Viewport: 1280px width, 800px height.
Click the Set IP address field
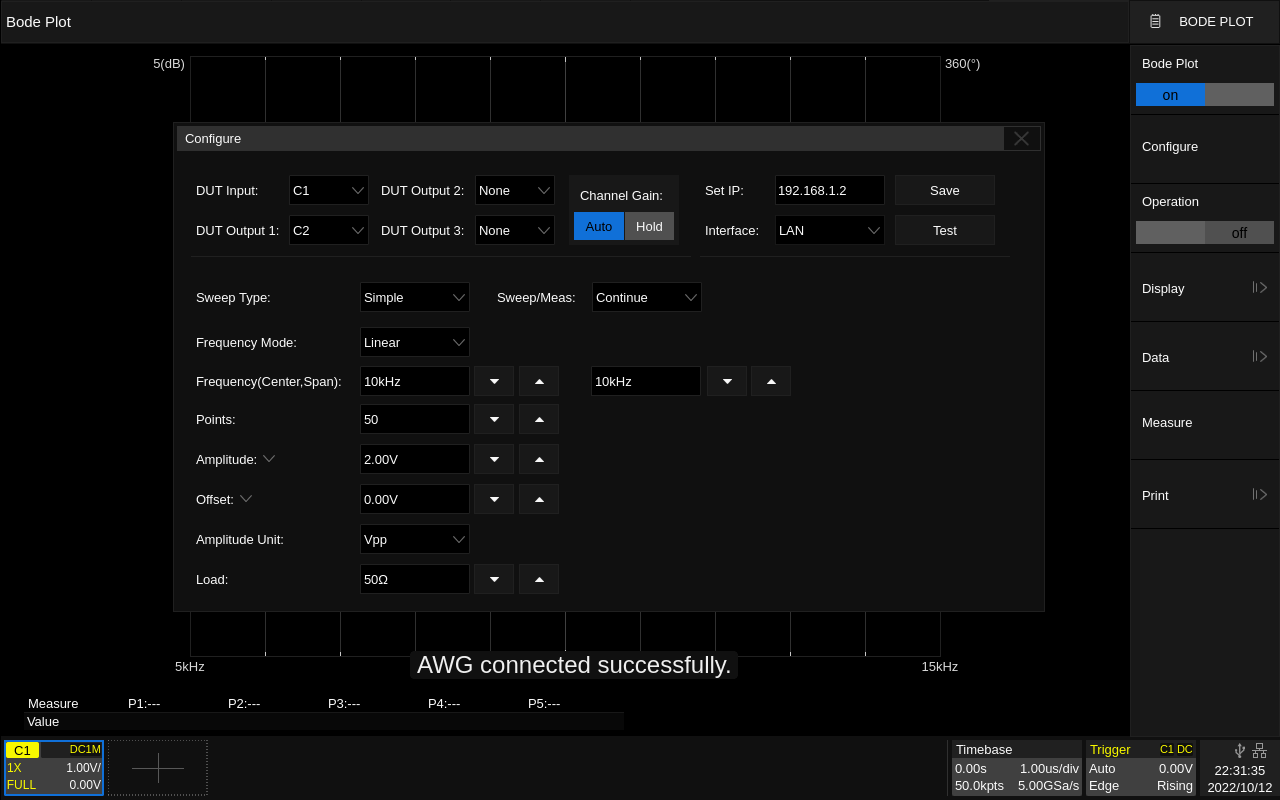coord(829,190)
